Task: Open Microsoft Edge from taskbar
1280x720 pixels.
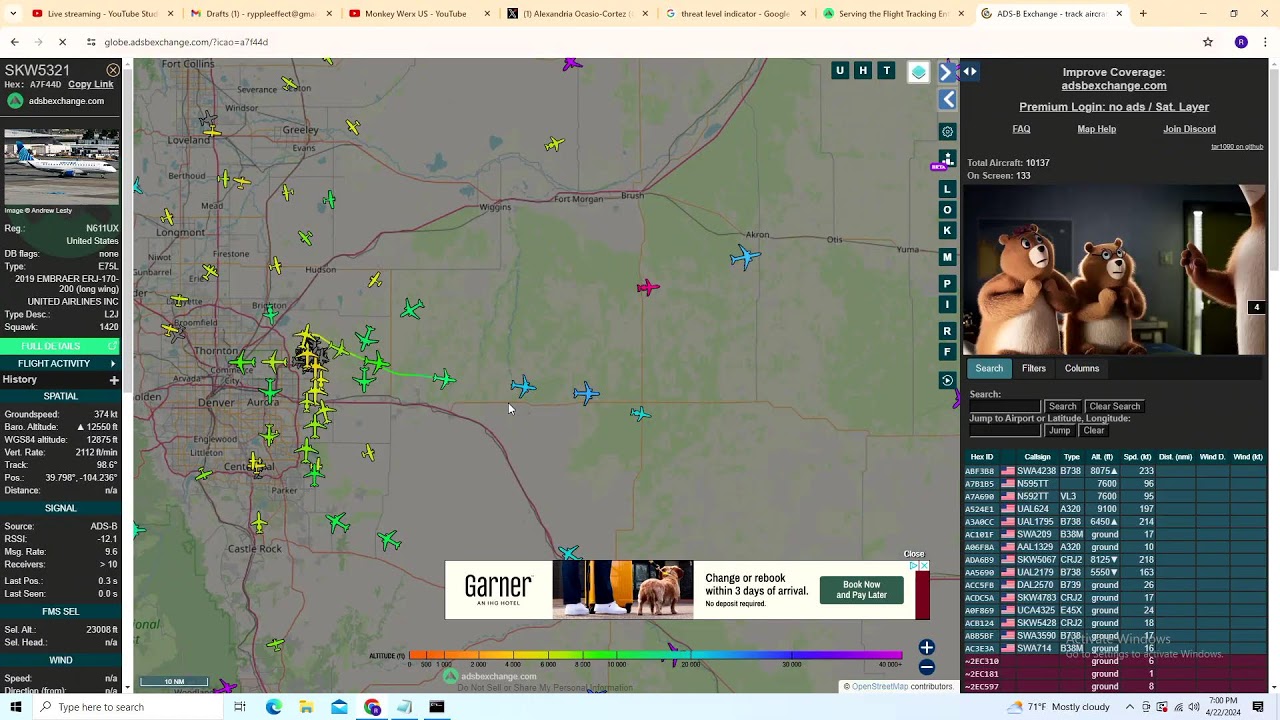Action: coord(273,707)
